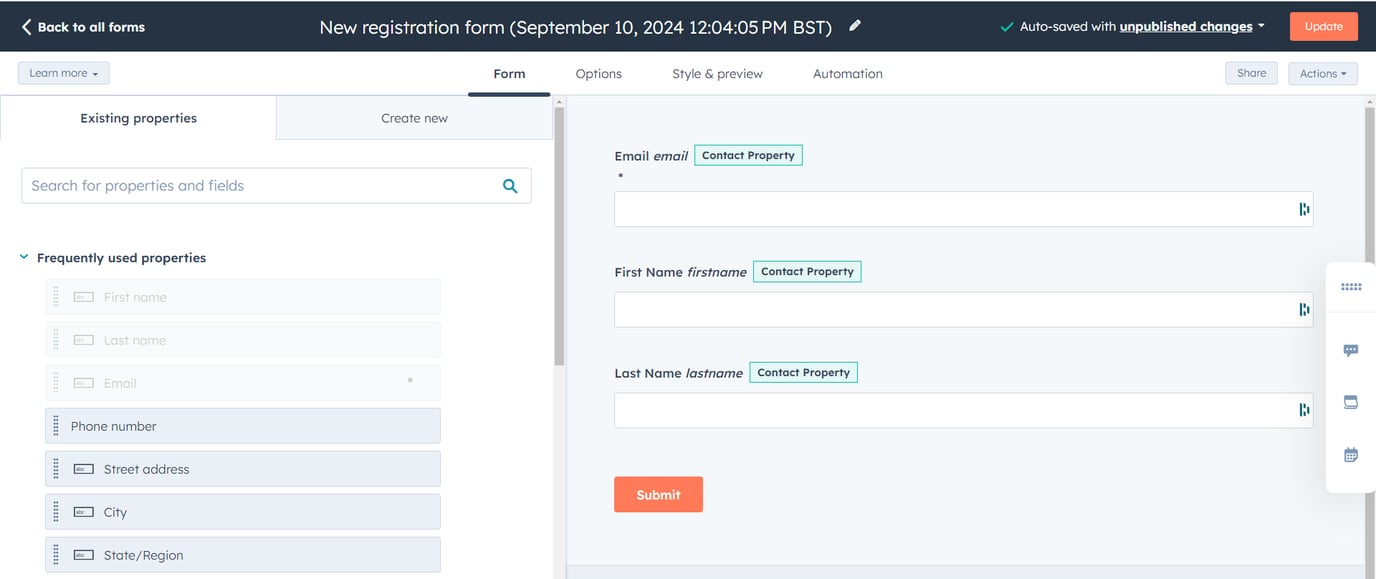Click the edit icon in the First Name field
1376x579 pixels.
1302,310
